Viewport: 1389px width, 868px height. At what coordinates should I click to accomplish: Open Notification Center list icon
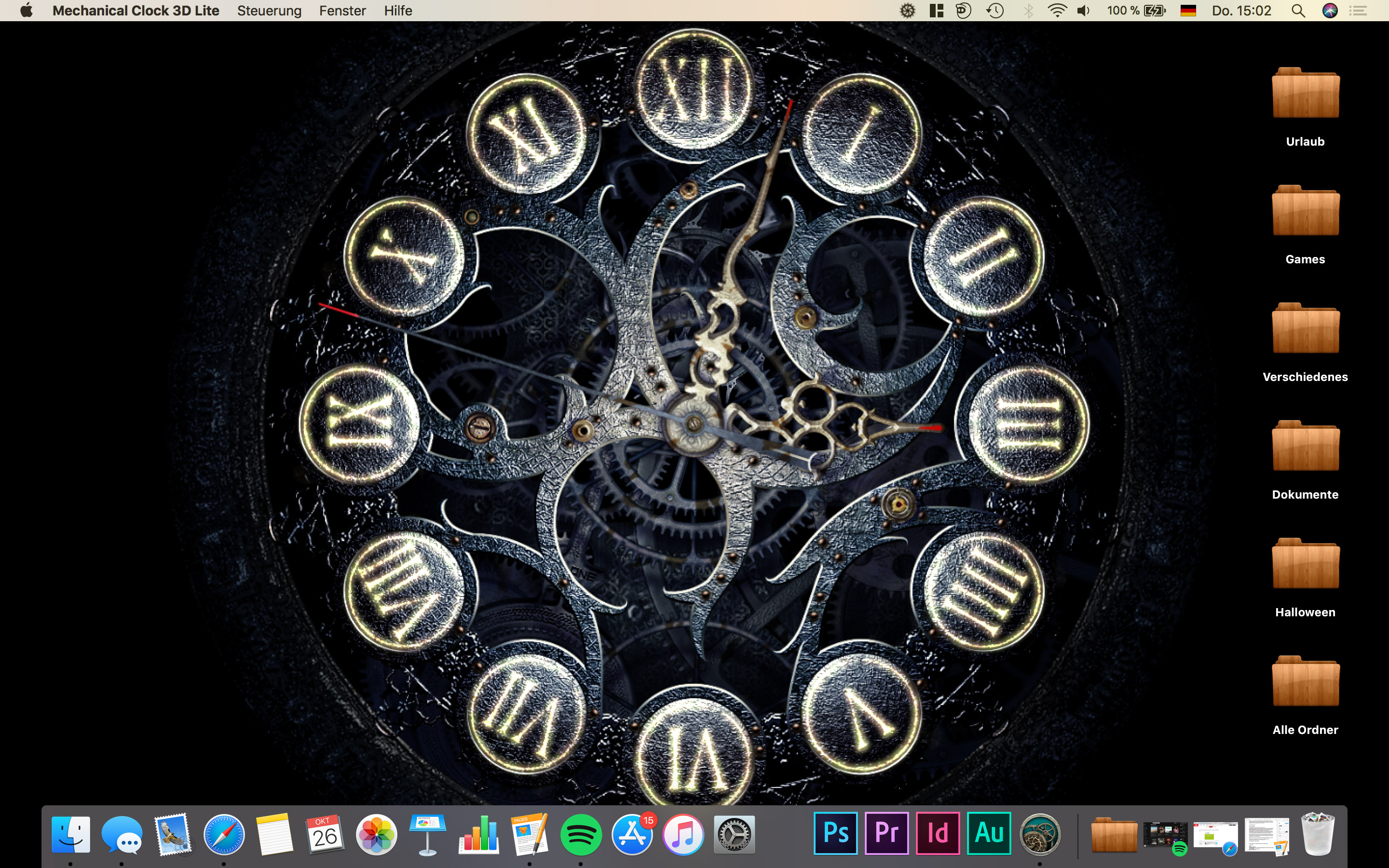(1358, 10)
